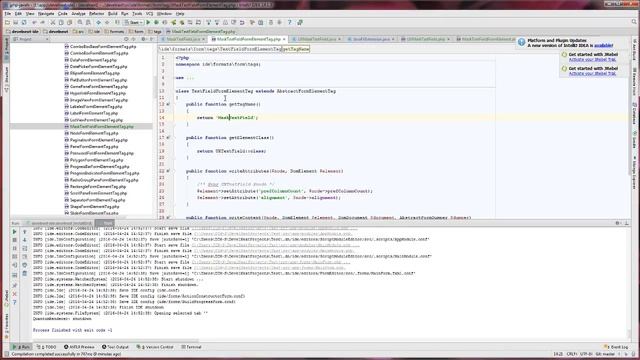
Task: Click Down the stack trace arrow in console
Action: point(24,240)
